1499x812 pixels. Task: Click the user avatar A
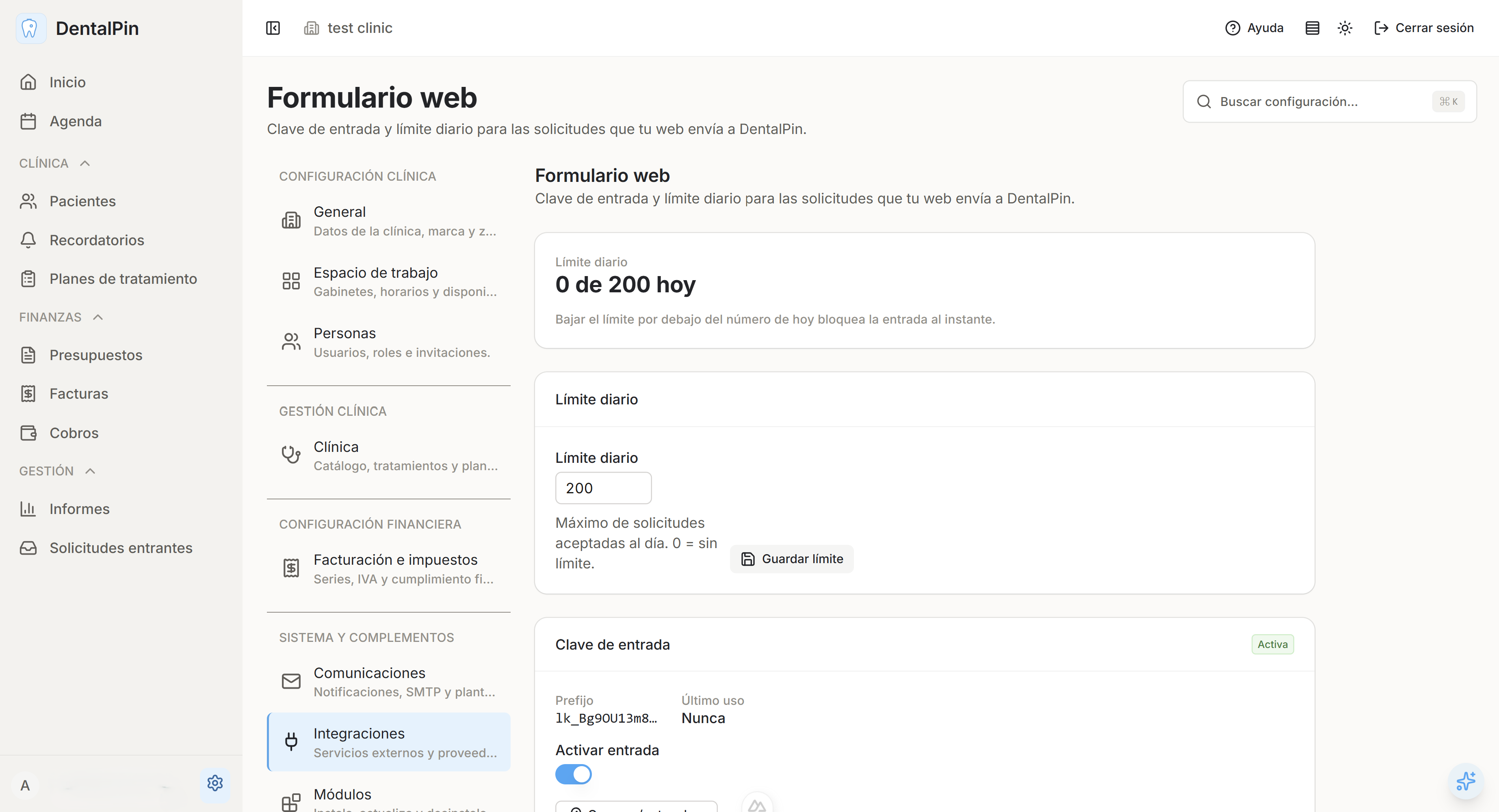[25, 785]
